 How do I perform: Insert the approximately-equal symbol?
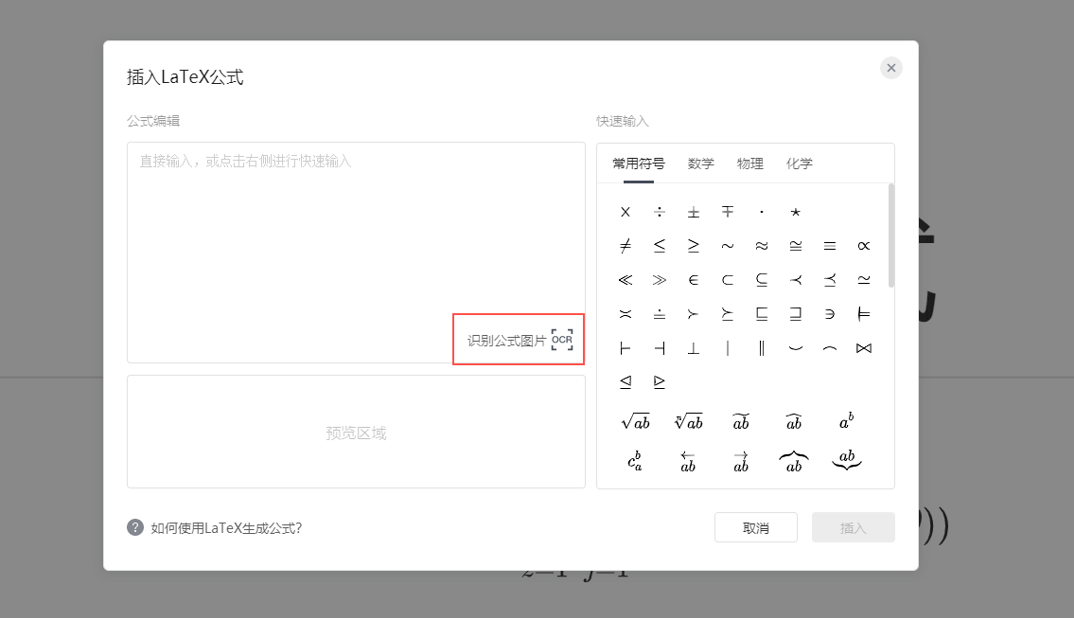pyautogui.click(x=761, y=245)
